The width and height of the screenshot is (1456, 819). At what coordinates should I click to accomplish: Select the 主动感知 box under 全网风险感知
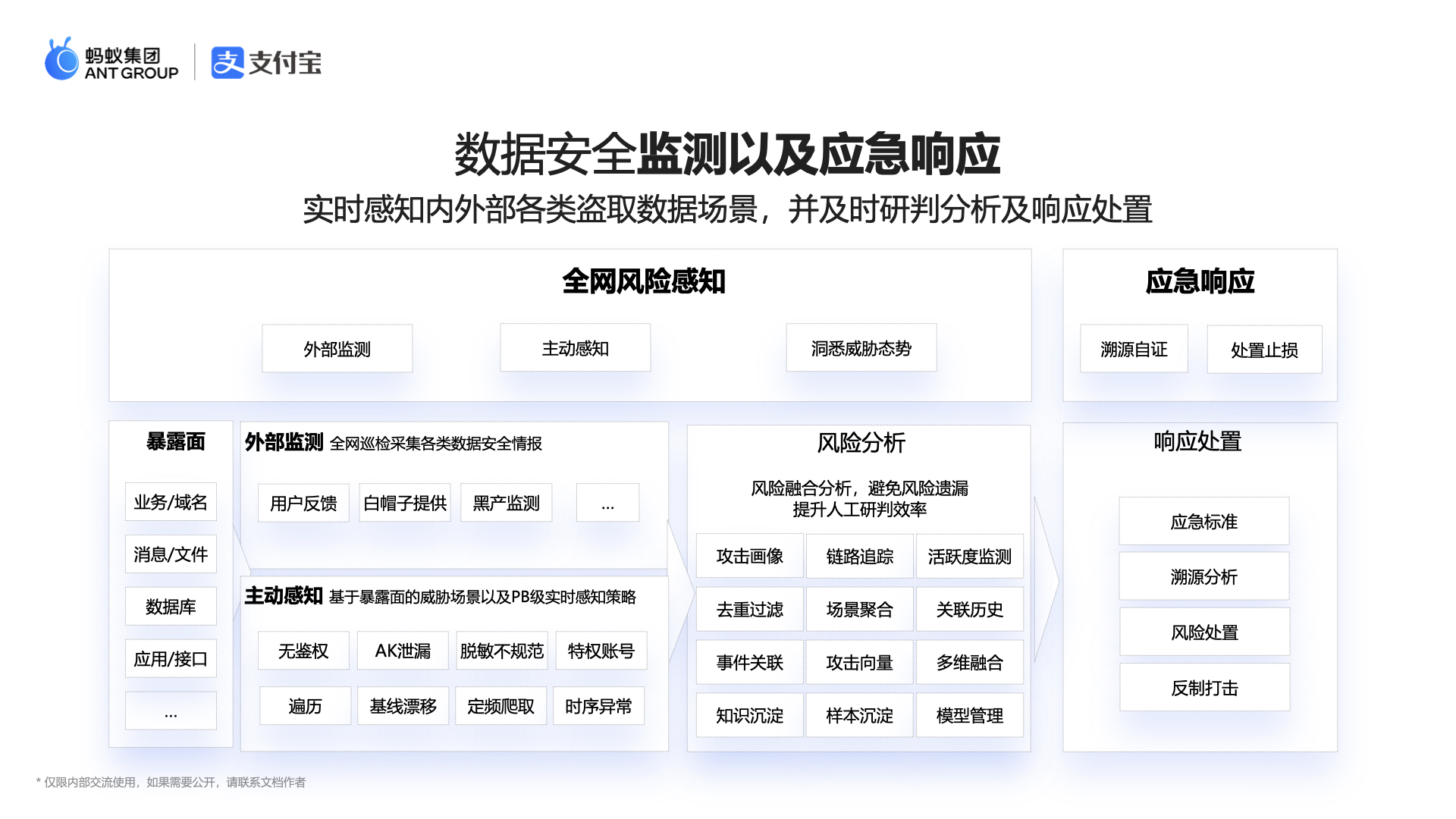[575, 348]
